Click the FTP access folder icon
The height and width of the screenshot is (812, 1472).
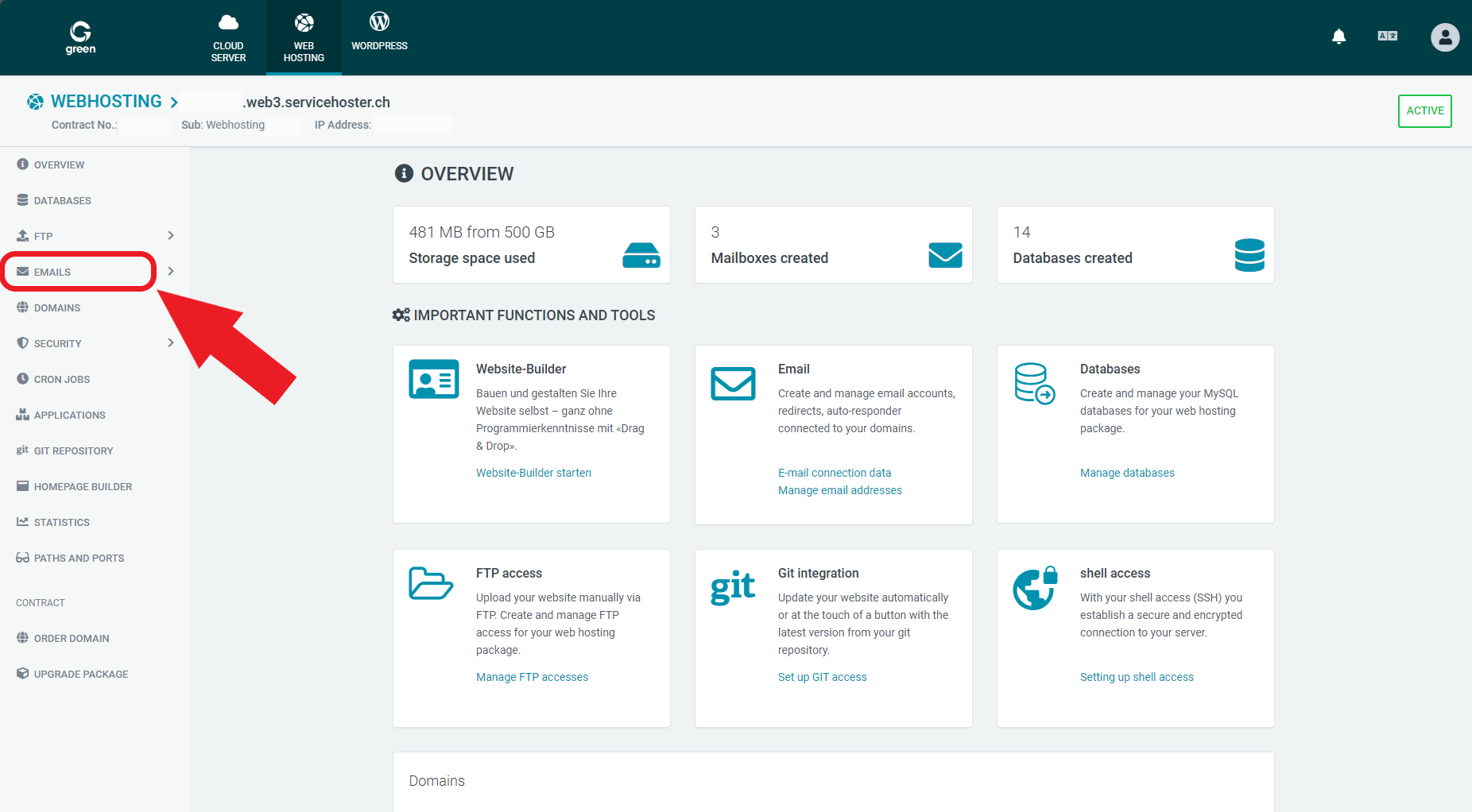[x=431, y=583]
